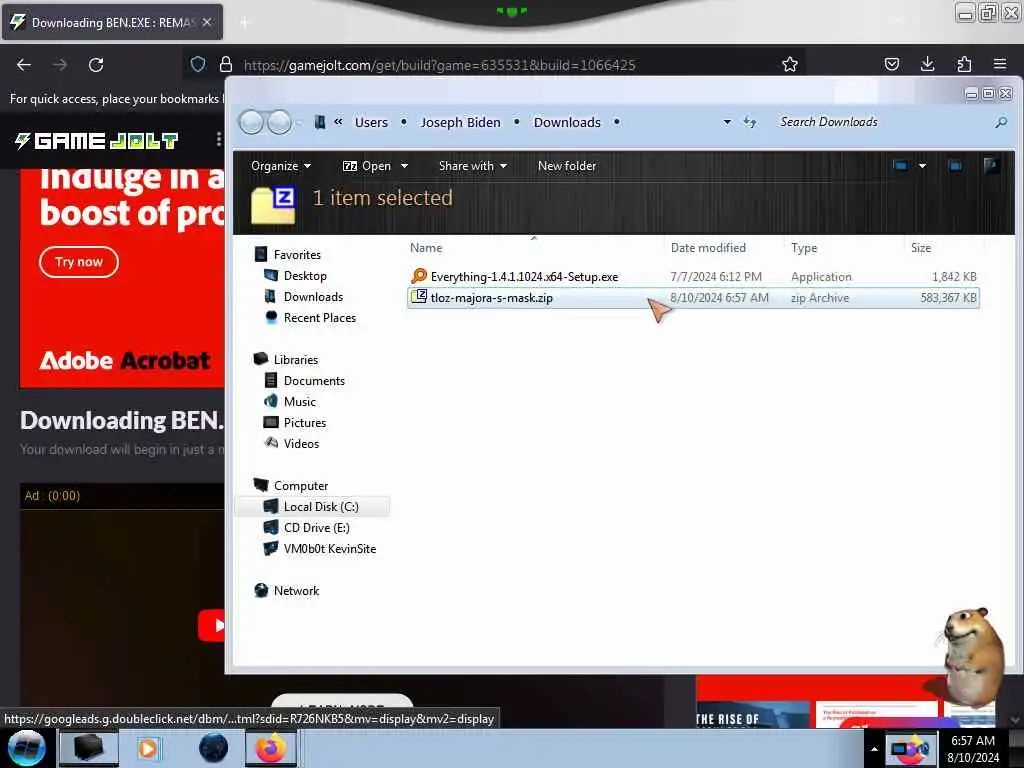Open media player from taskbar
This screenshot has width=1024, height=768.
tap(148, 748)
